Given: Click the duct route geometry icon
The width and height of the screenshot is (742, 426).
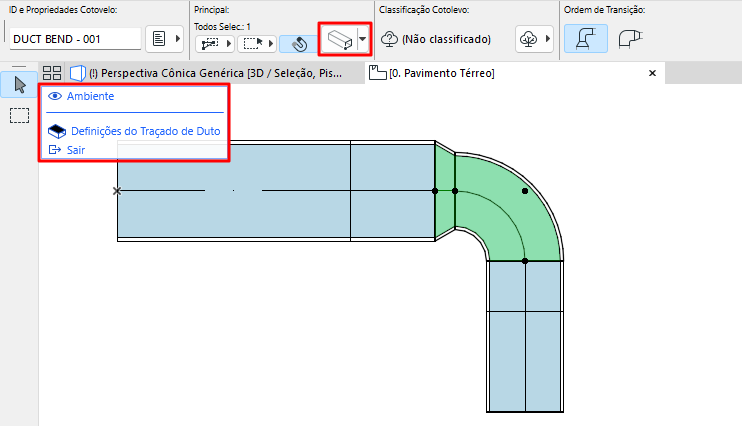Looking at the screenshot, I should 339,39.
